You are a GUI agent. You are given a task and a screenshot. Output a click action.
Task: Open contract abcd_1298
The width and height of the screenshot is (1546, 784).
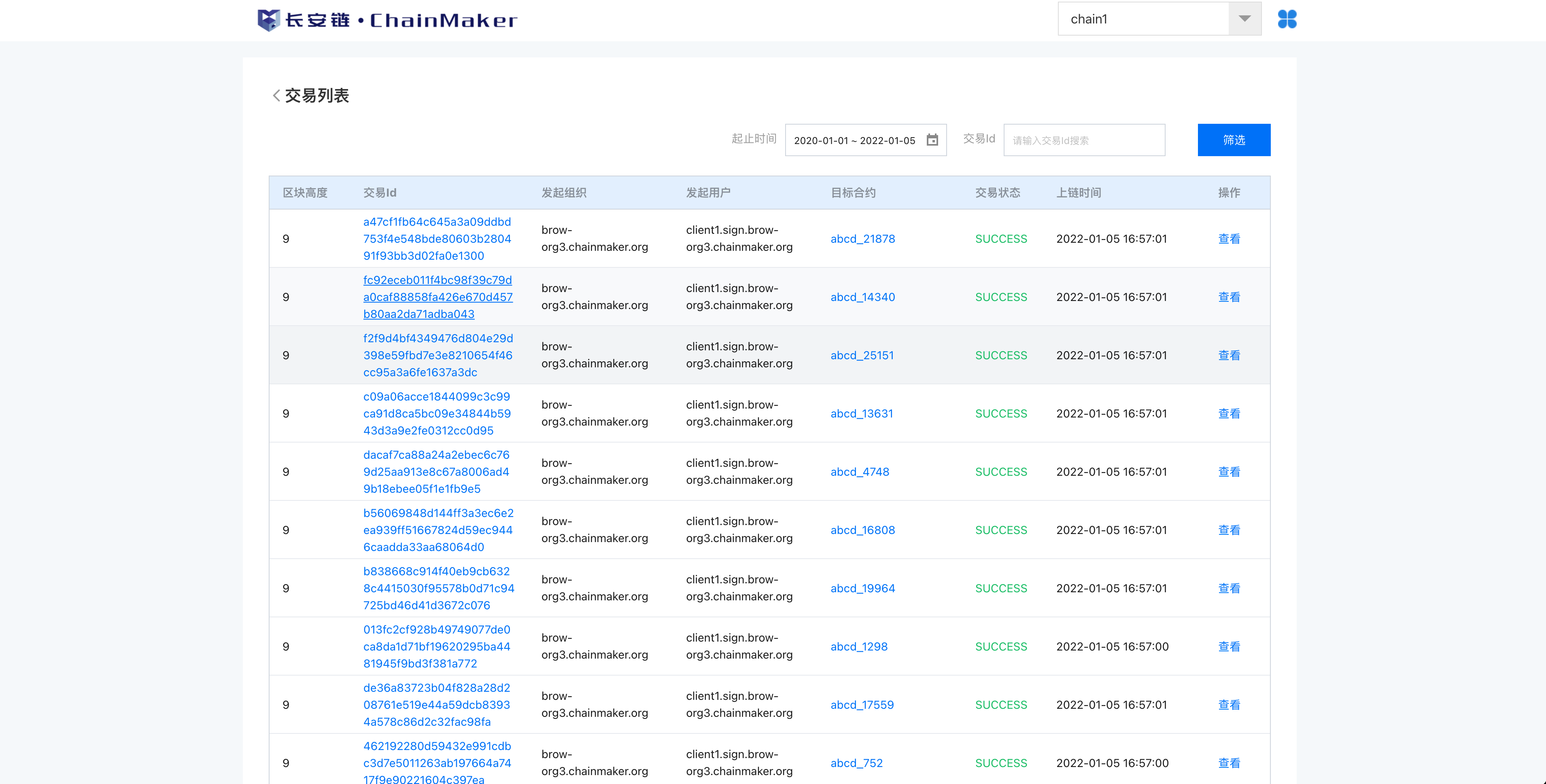click(859, 646)
